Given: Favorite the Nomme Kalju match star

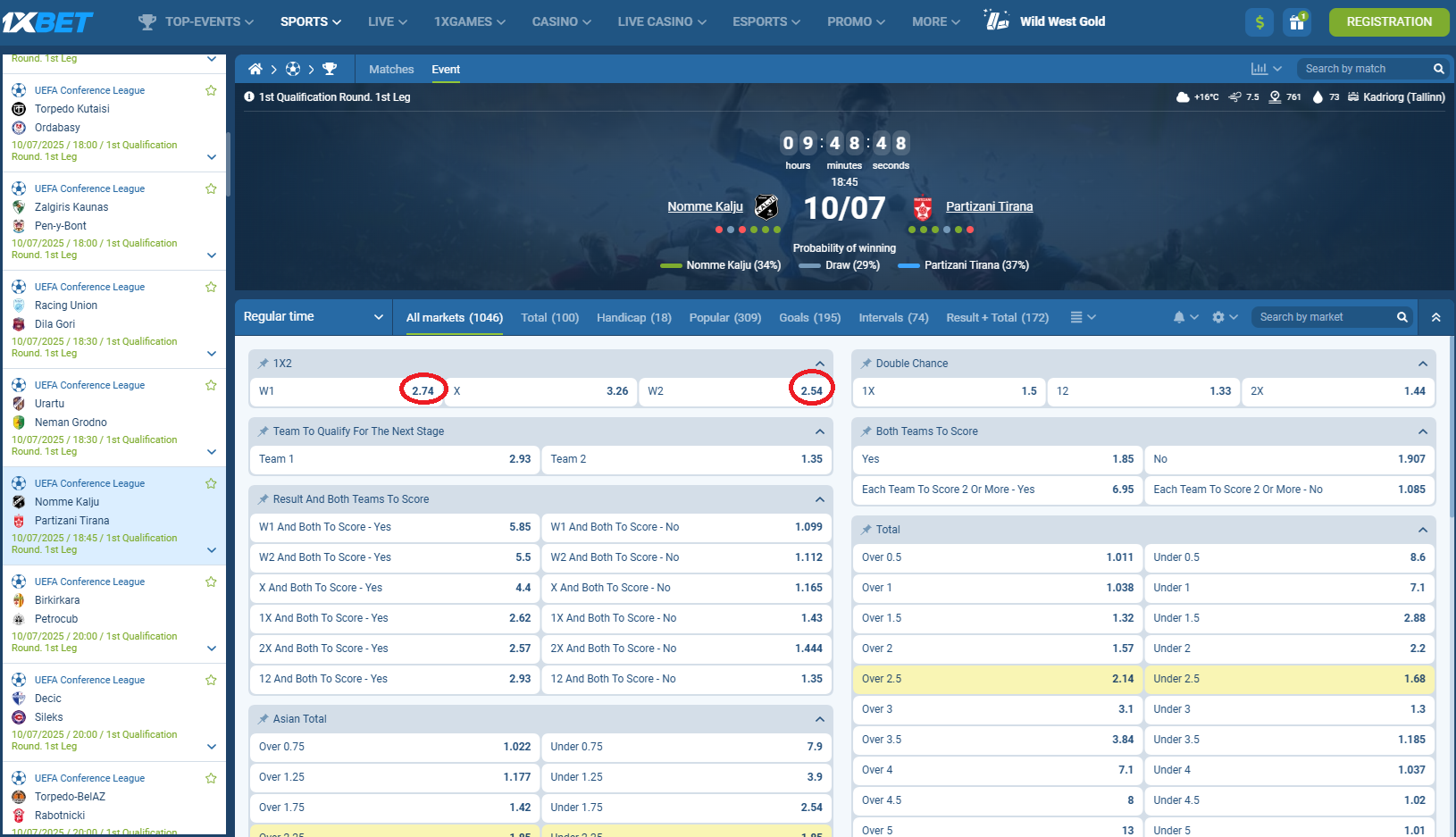Looking at the screenshot, I should [x=211, y=483].
